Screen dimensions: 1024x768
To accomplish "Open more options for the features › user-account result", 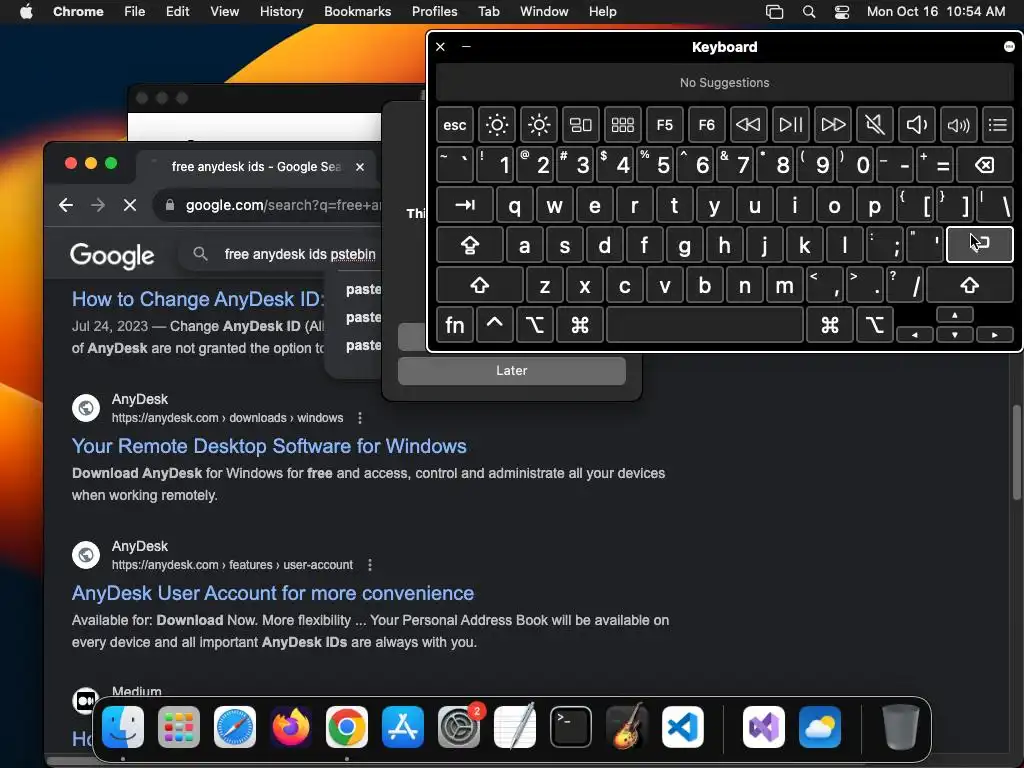I will [x=370, y=565].
